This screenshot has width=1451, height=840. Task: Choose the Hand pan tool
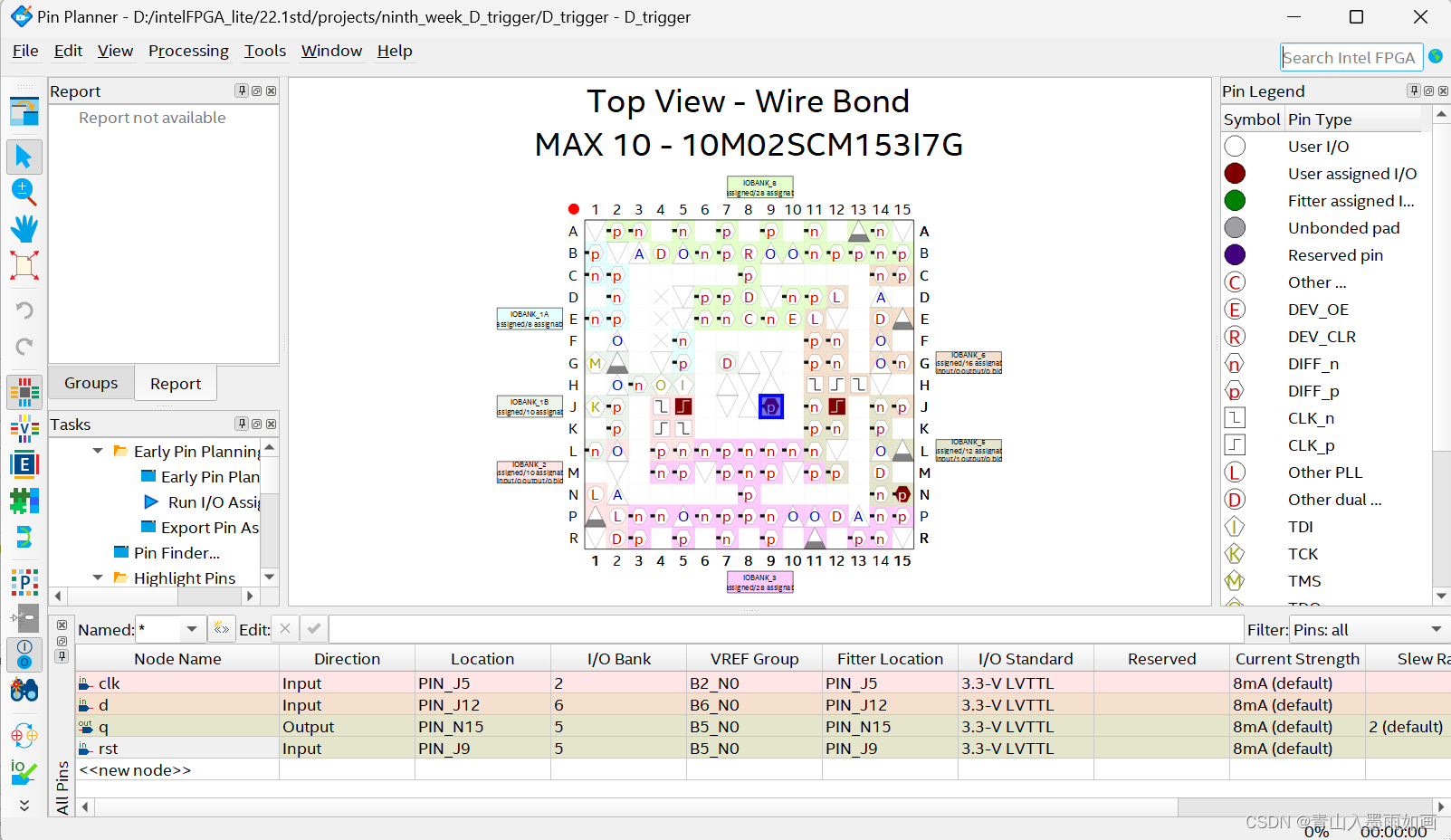tap(24, 228)
